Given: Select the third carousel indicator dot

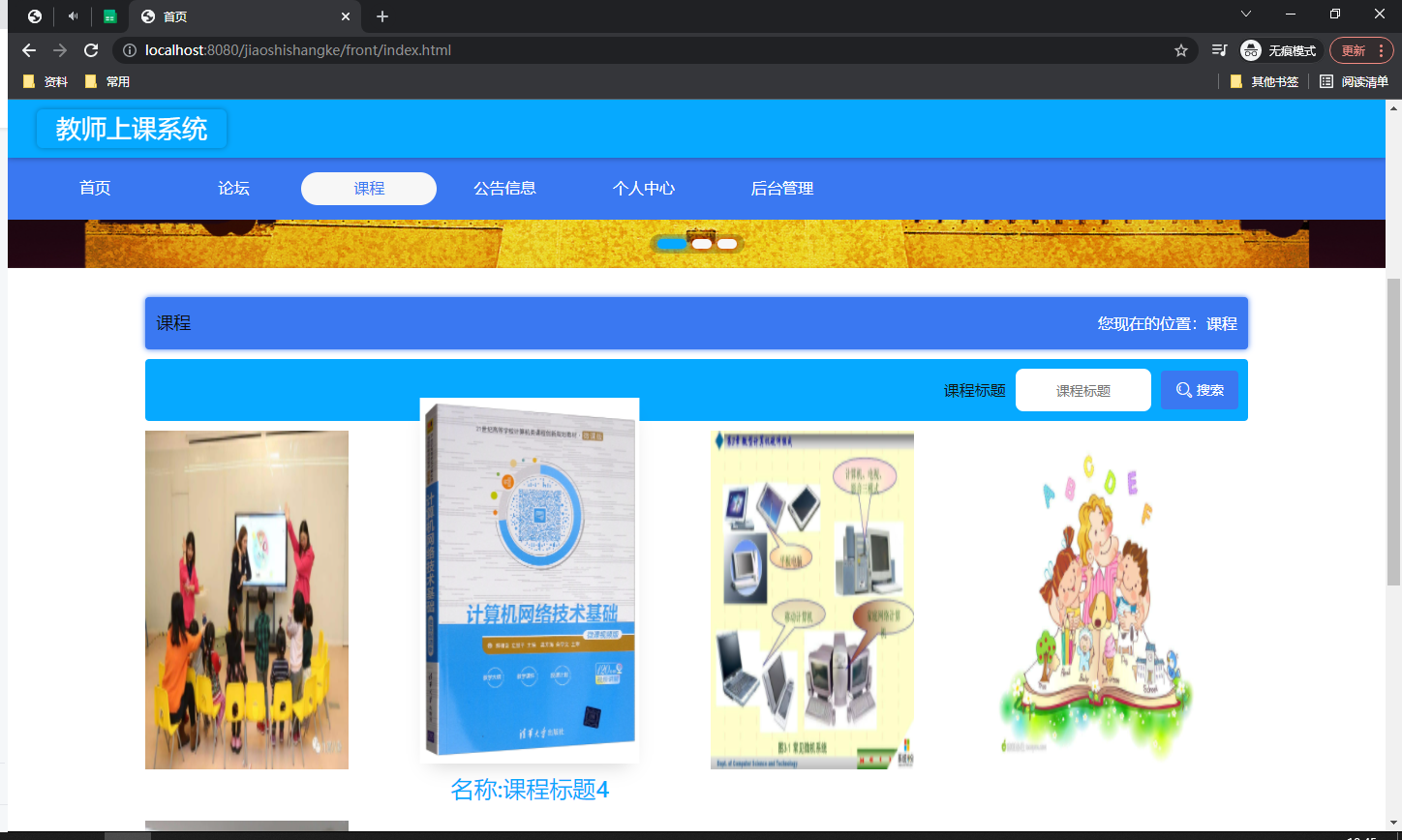Looking at the screenshot, I should tap(727, 244).
